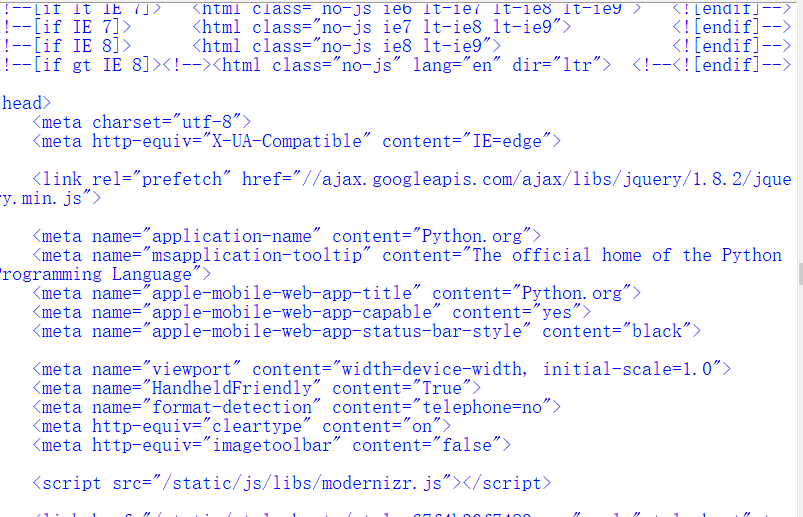Click the apple-mobile-web-app-status-bar-style line

[x=367, y=331]
